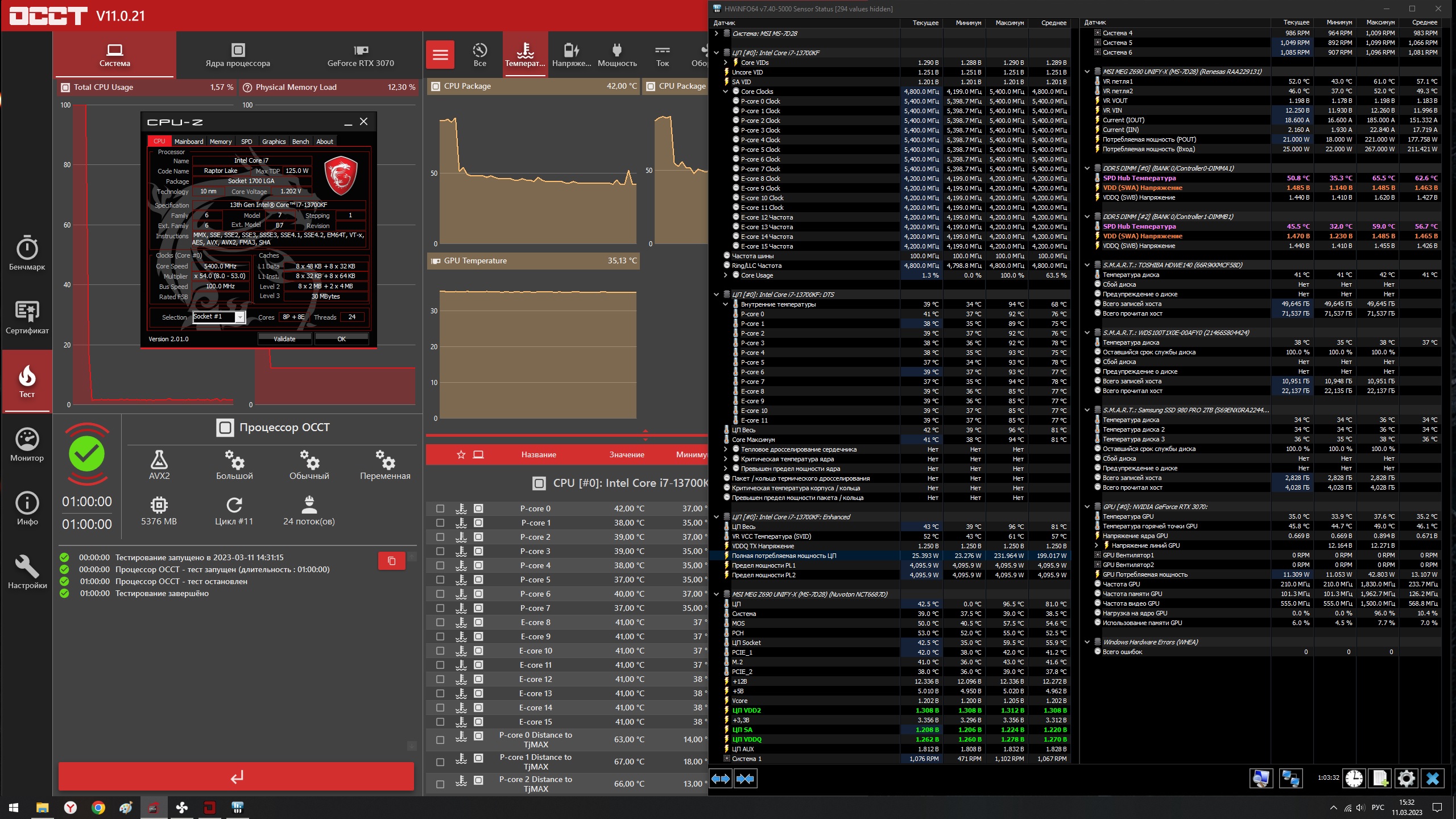Click the Validate button in CPU-Z

point(284,339)
